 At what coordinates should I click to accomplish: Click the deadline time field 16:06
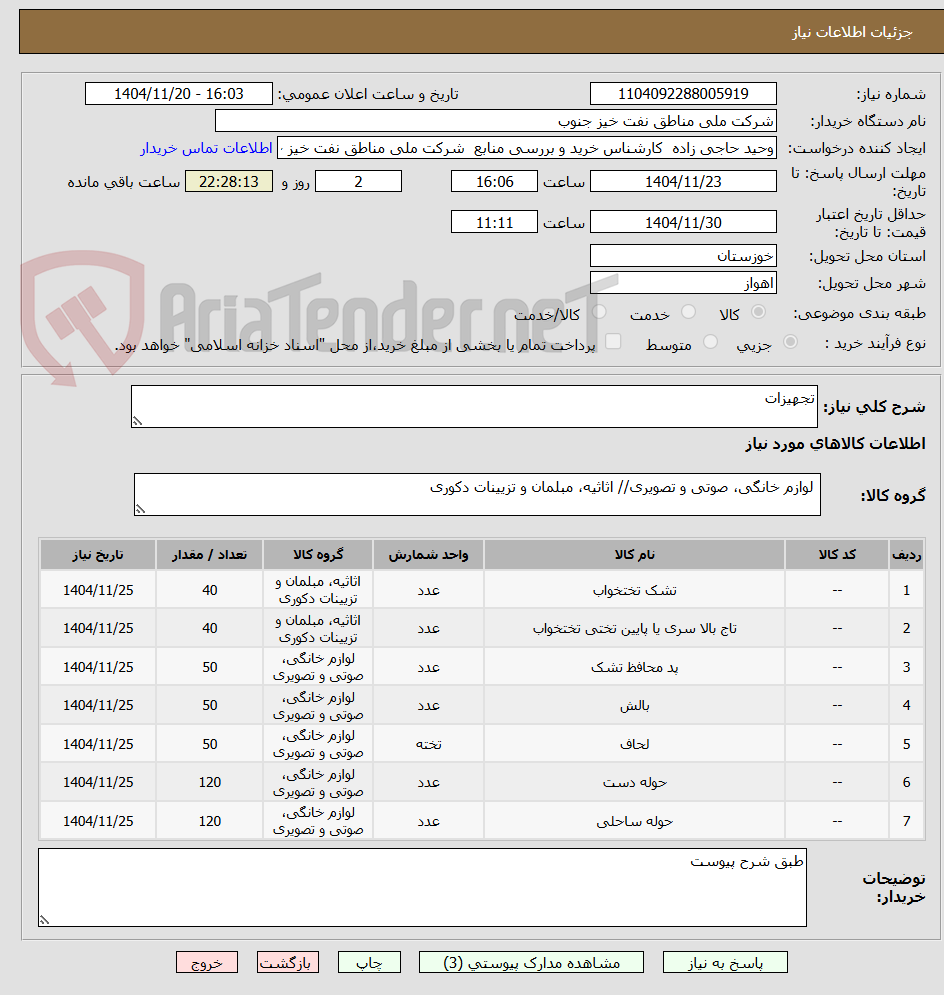coord(494,181)
